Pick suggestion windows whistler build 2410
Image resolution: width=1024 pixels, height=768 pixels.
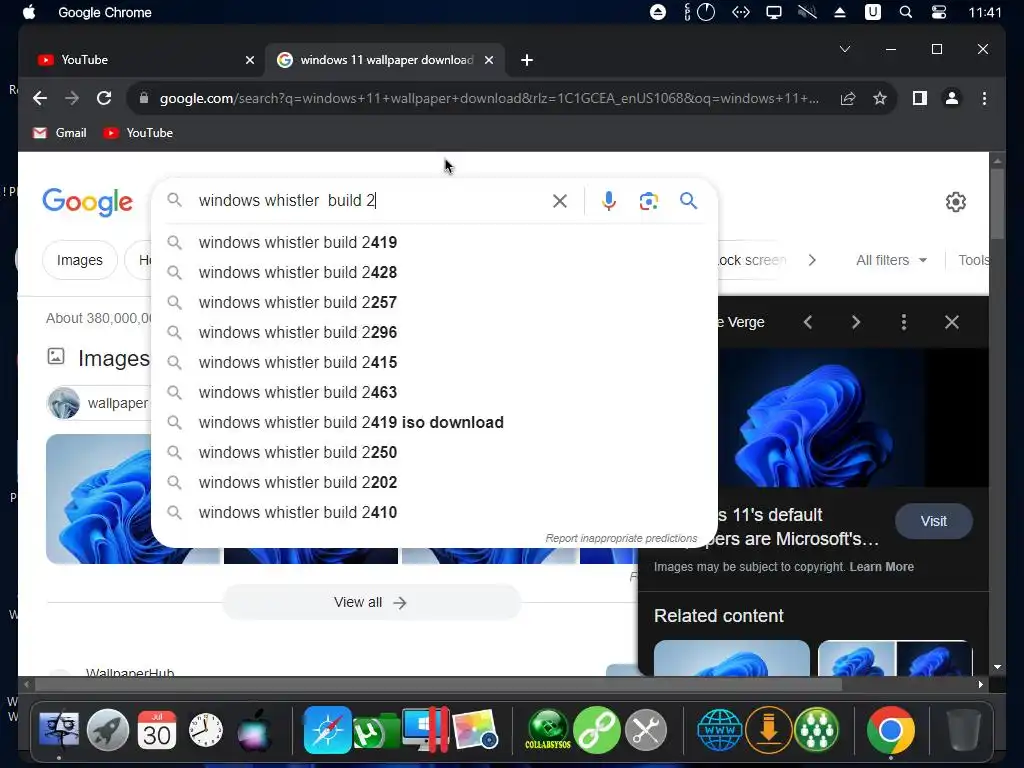434,513
